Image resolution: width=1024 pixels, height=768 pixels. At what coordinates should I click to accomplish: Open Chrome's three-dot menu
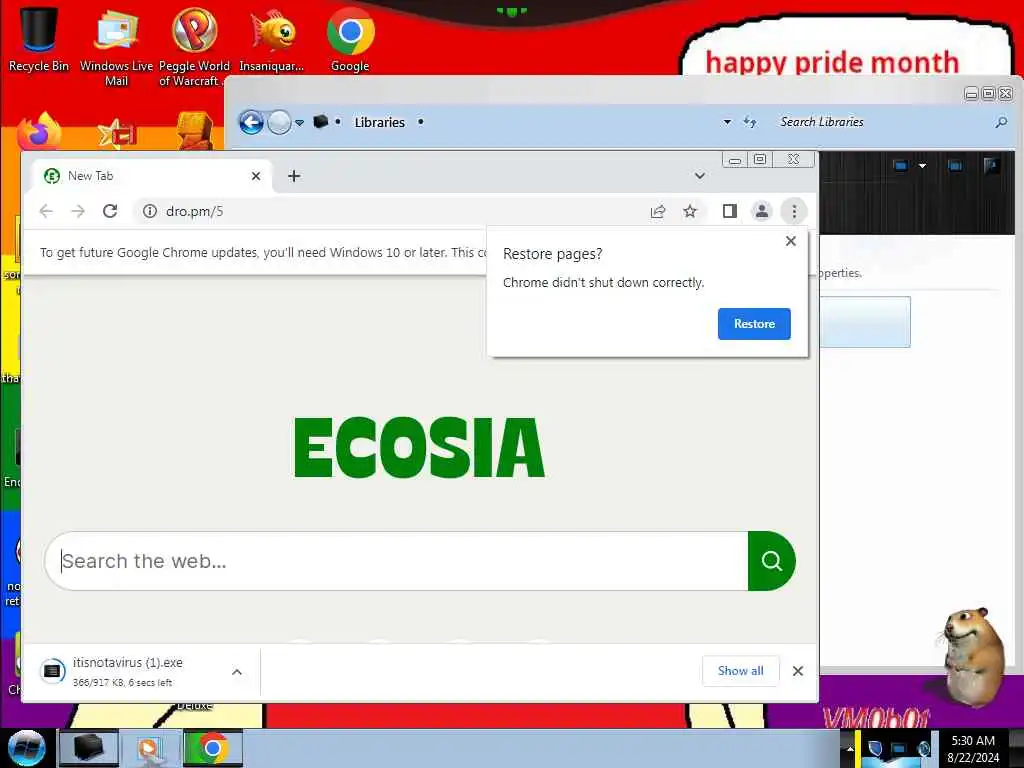click(794, 211)
